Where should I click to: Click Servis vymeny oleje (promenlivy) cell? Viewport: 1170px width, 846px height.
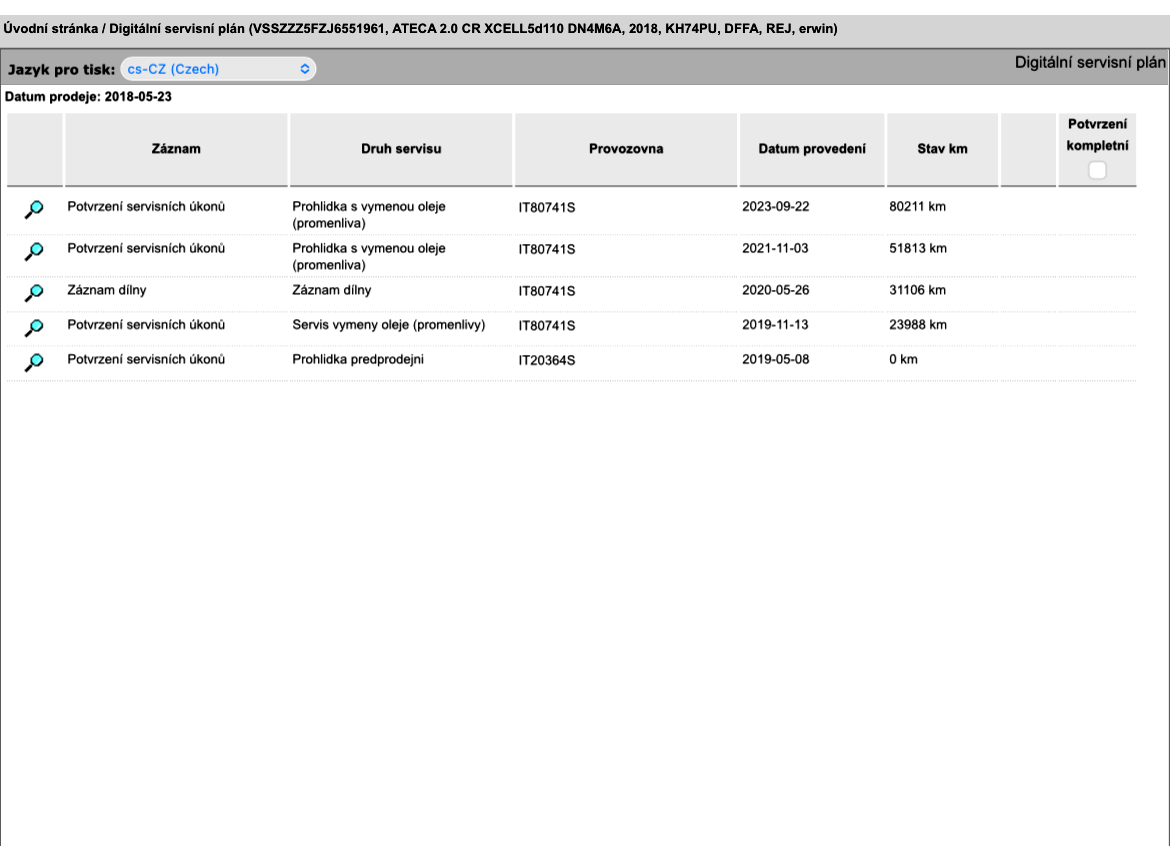389,325
